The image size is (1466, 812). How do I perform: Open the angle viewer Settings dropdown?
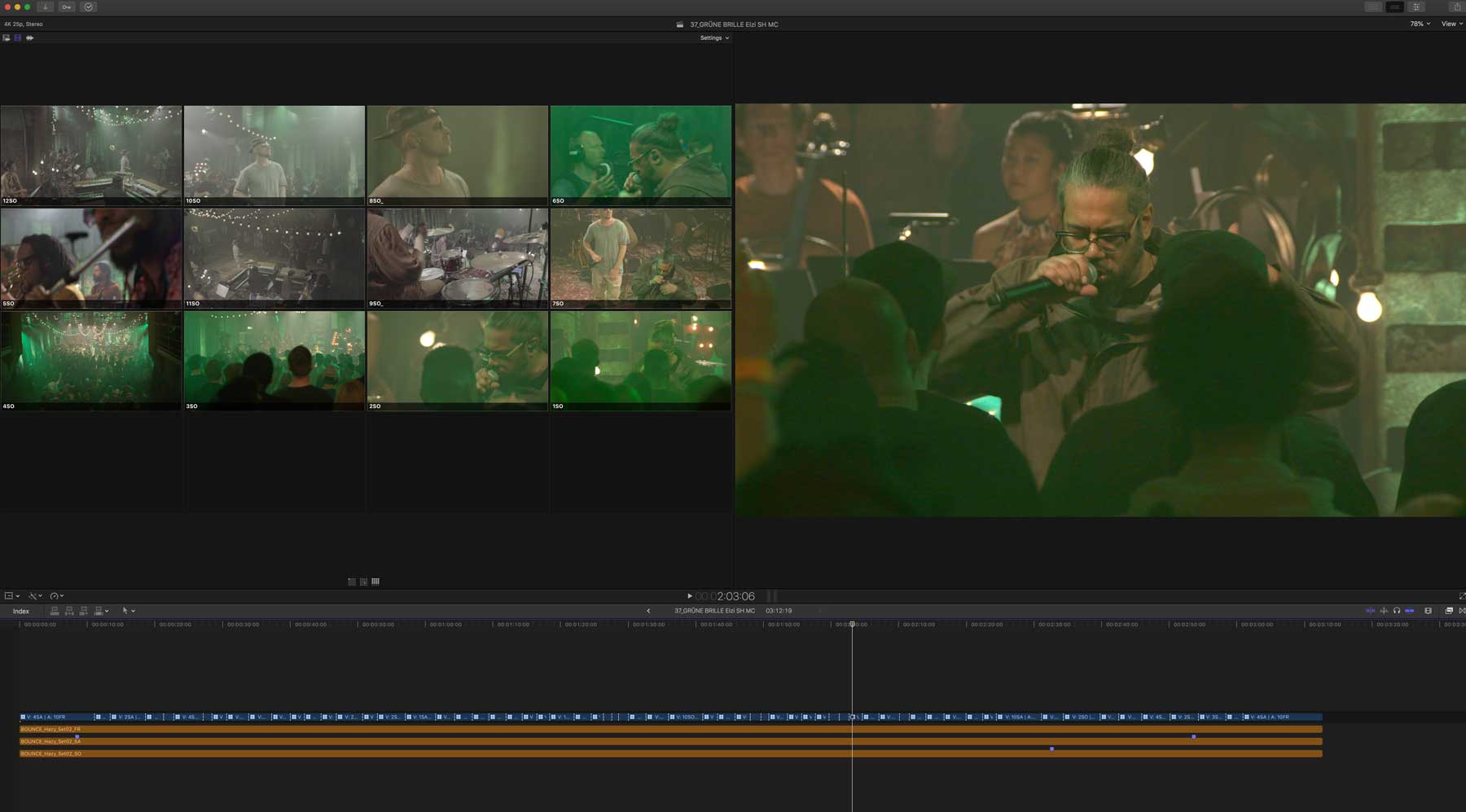(x=714, y=37)
